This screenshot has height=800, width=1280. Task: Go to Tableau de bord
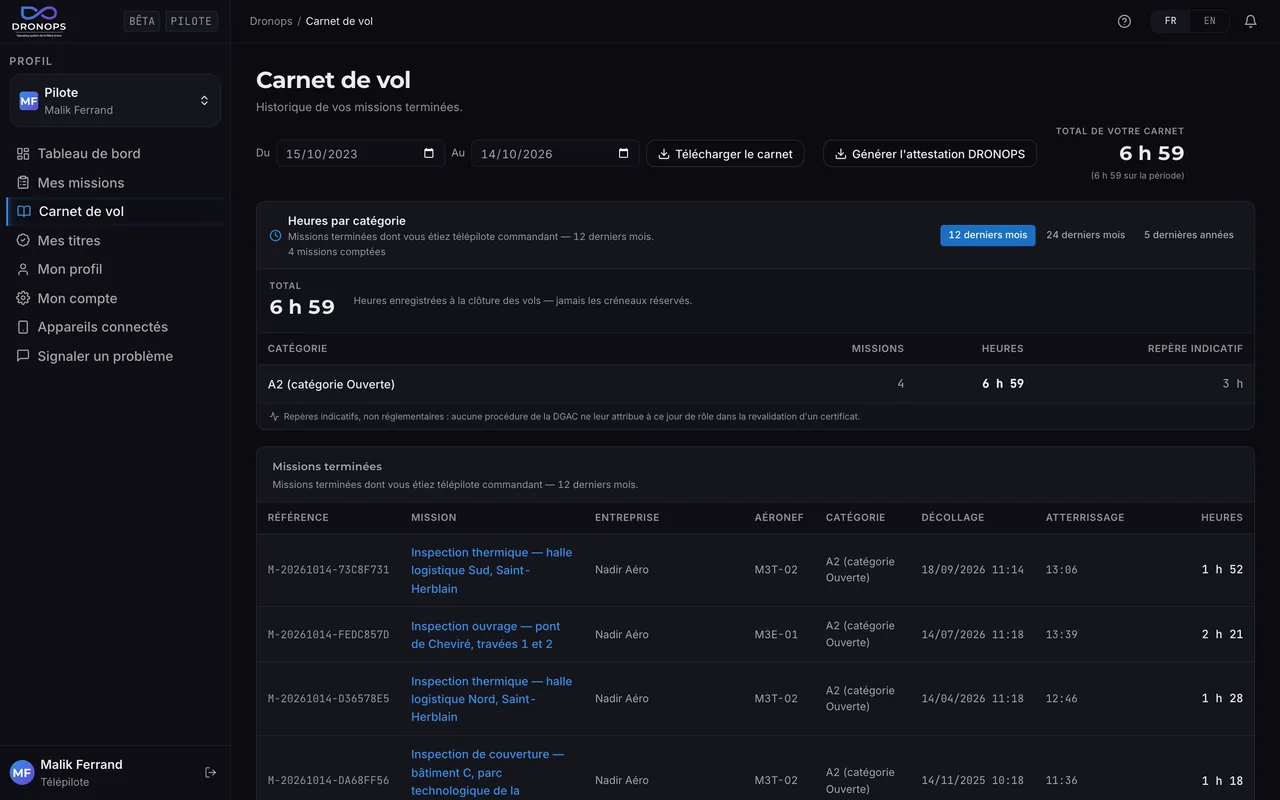pyautogui.click(x=115, y=153)
